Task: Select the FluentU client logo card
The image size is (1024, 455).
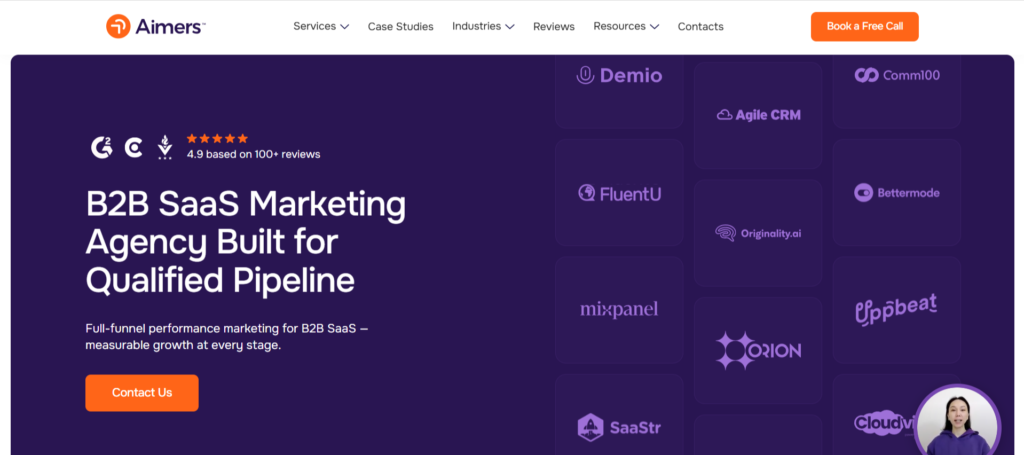Action: click(619, 193)
